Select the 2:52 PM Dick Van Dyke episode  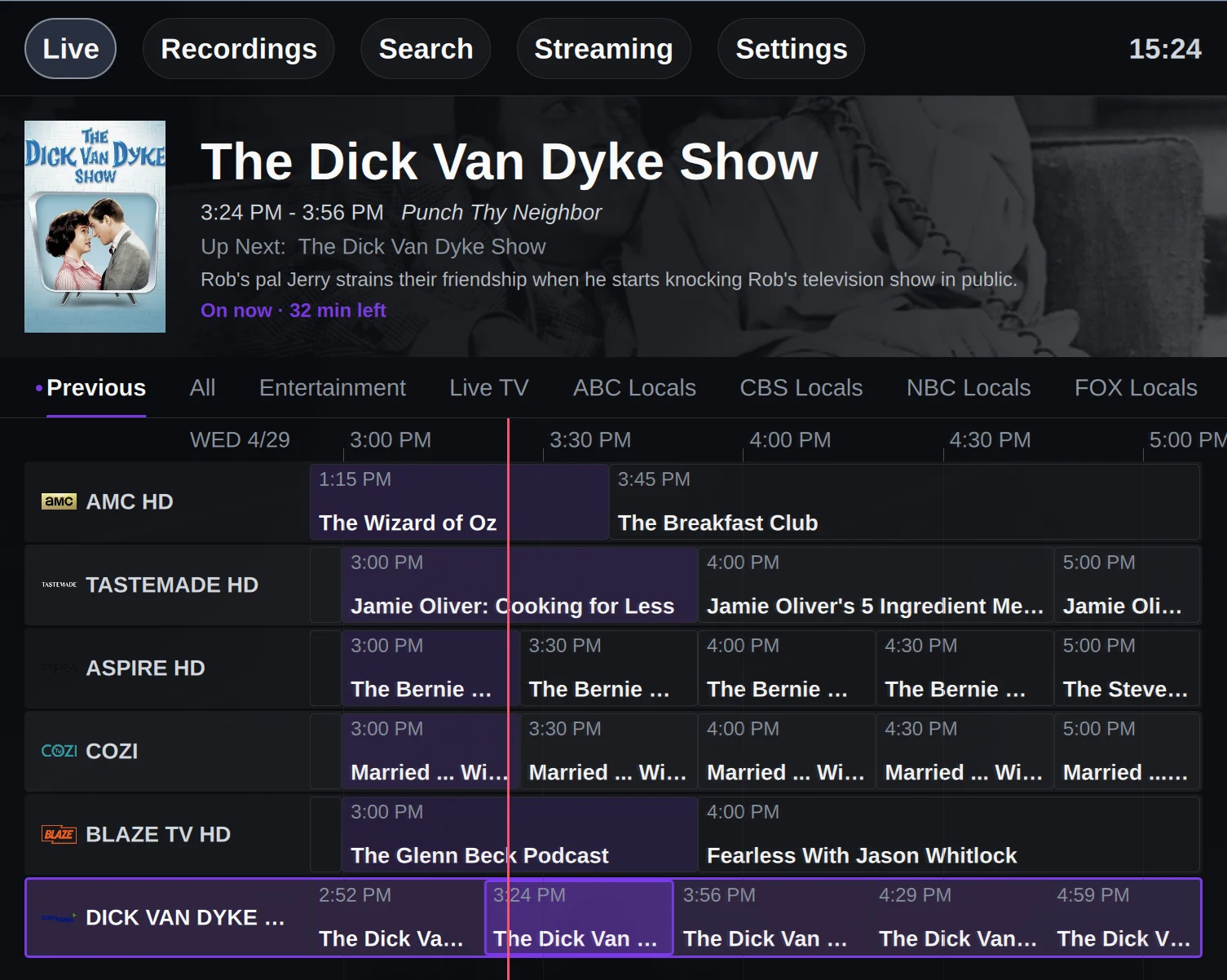click(397, 917)
